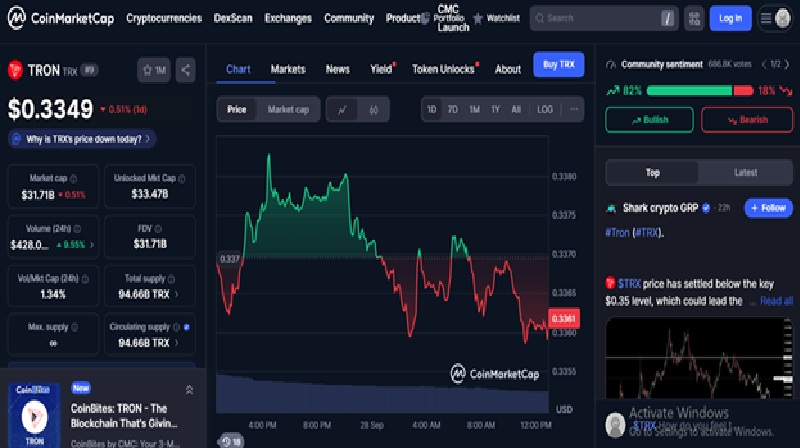Switch to candlestick chart icon

[x=373, y=109]
